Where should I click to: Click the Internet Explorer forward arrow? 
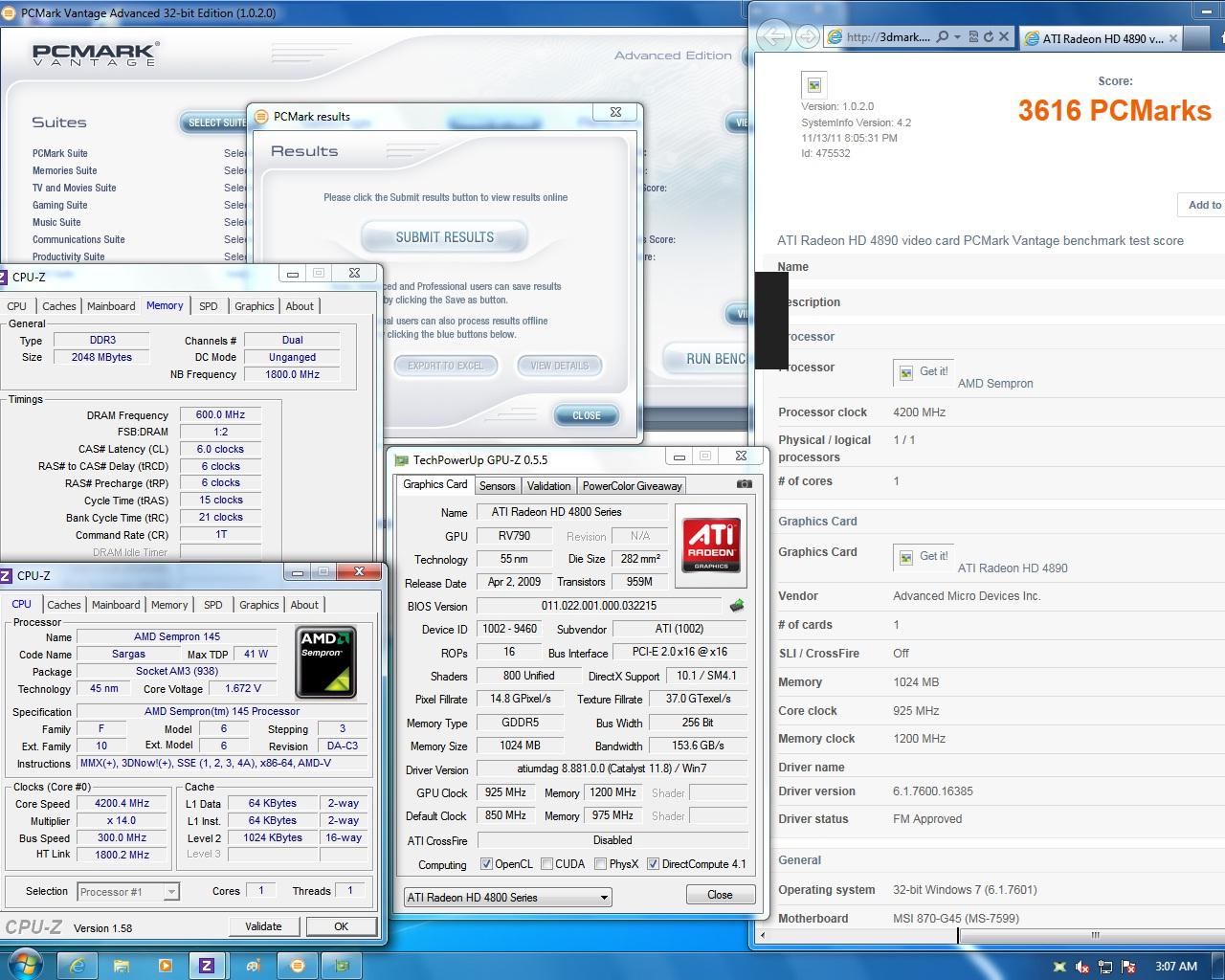[x=808, y=37]
